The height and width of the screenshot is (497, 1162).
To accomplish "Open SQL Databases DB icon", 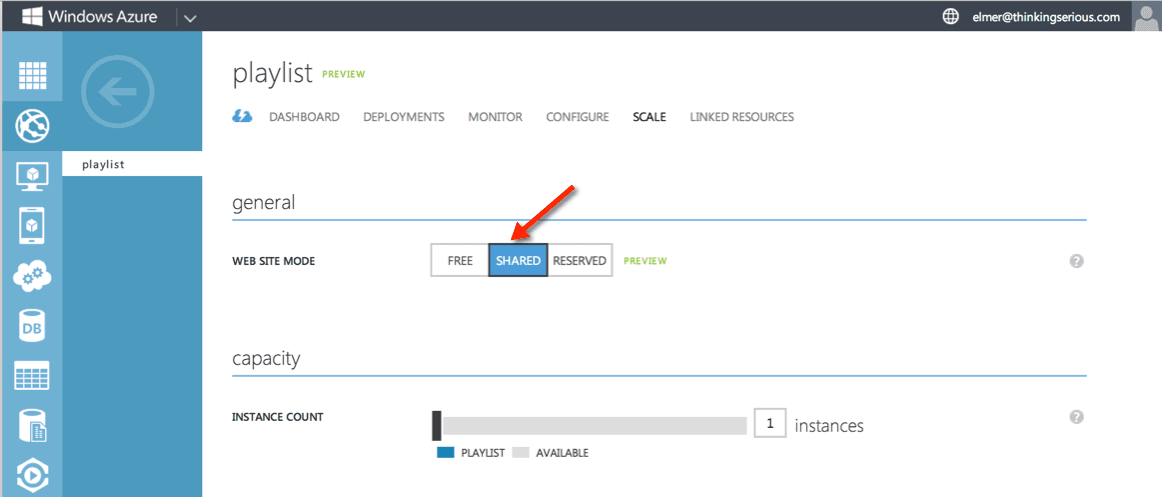I will click(33, 326).
